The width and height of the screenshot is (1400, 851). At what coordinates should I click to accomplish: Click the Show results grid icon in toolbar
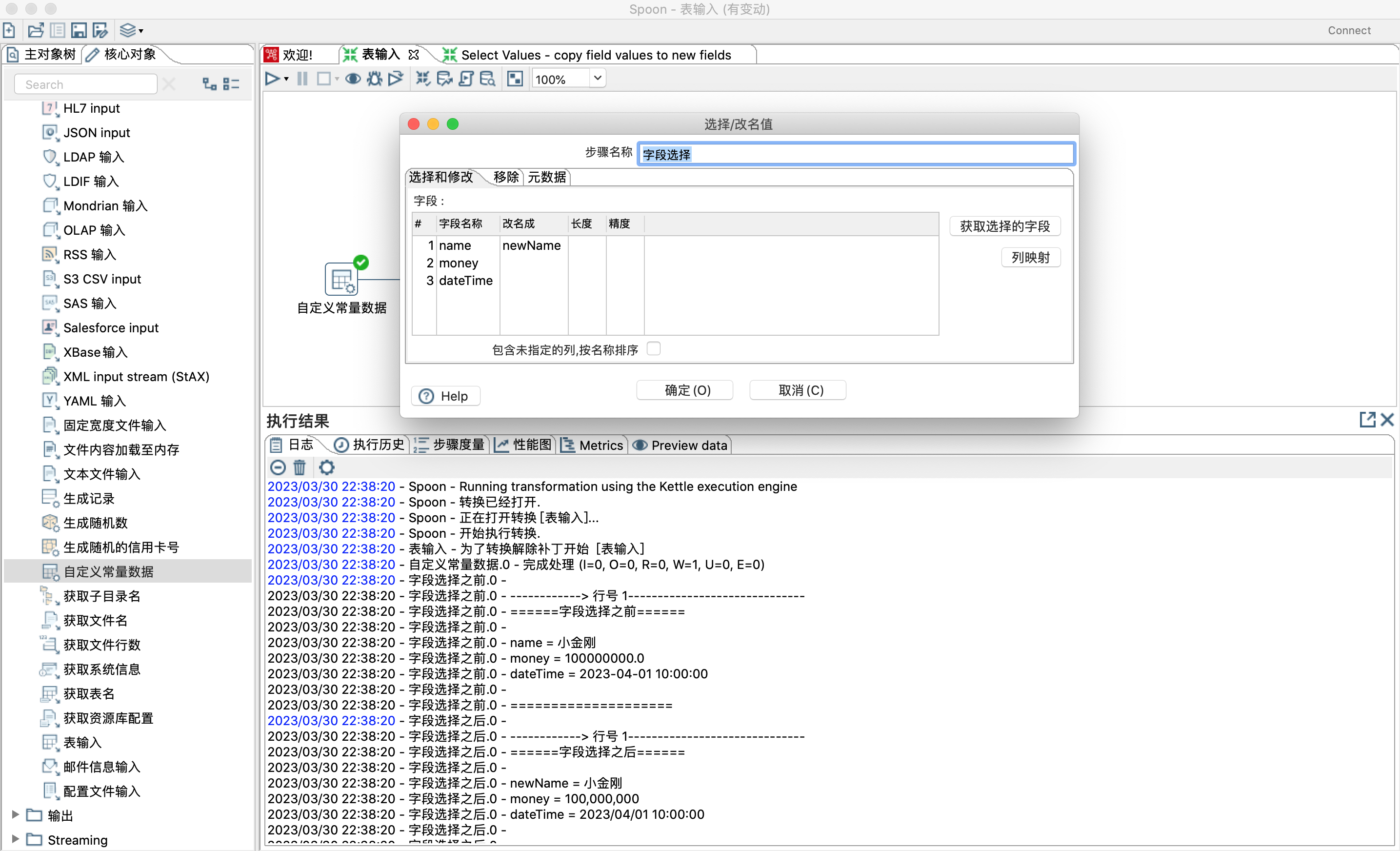tap(515, 79)
